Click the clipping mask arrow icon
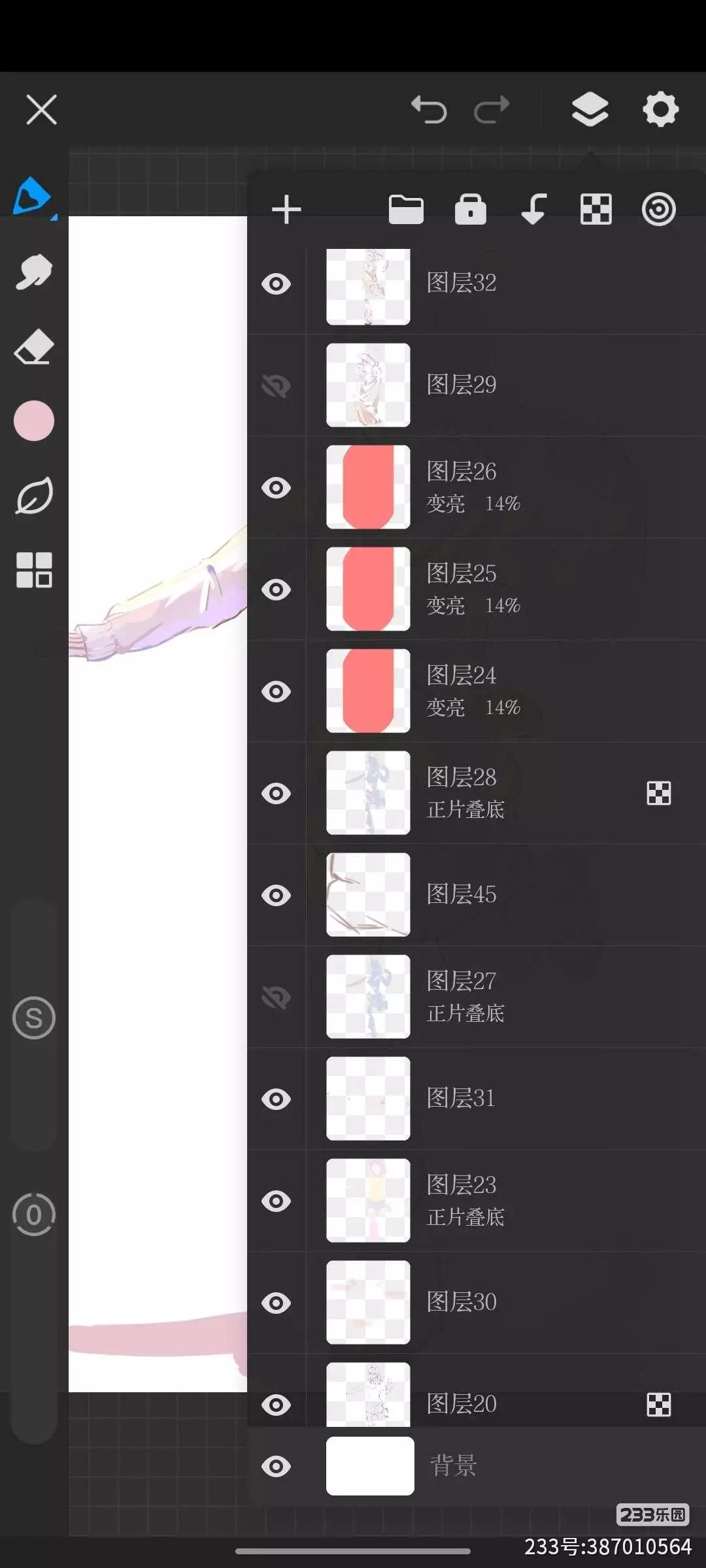706x1568 pixels. [533, 209]
